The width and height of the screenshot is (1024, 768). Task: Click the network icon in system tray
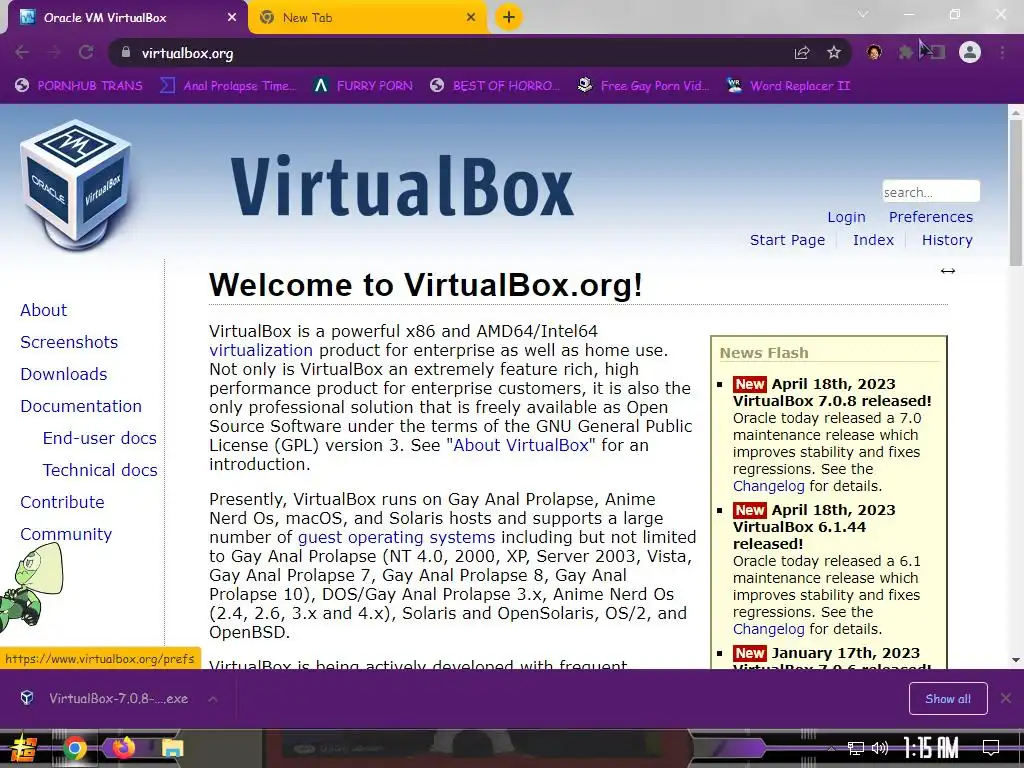point(855,748)
